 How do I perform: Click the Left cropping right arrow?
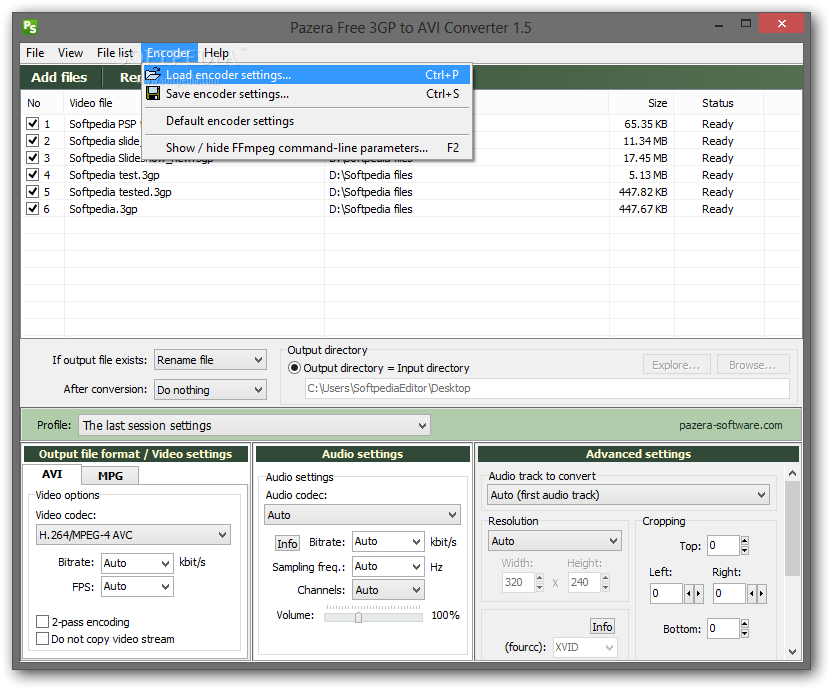(699, 594)
